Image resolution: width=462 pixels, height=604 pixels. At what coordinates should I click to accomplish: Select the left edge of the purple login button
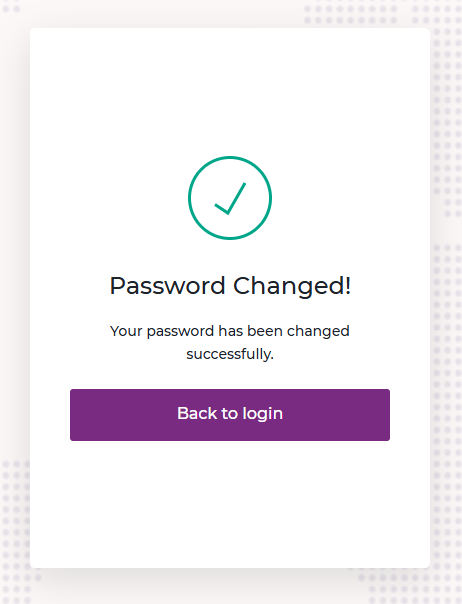point(72,414)
